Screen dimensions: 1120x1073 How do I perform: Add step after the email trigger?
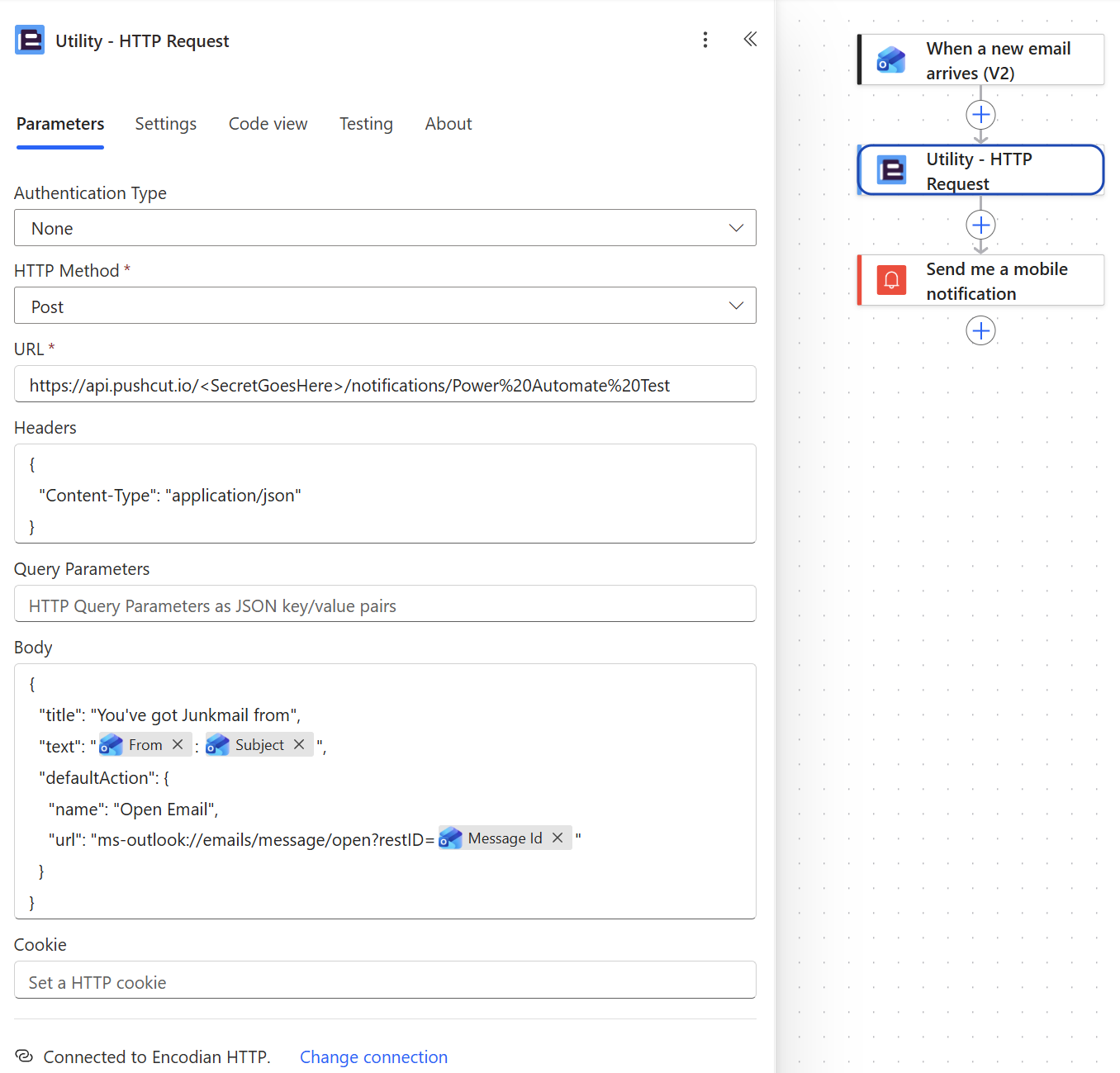point(980,115)
